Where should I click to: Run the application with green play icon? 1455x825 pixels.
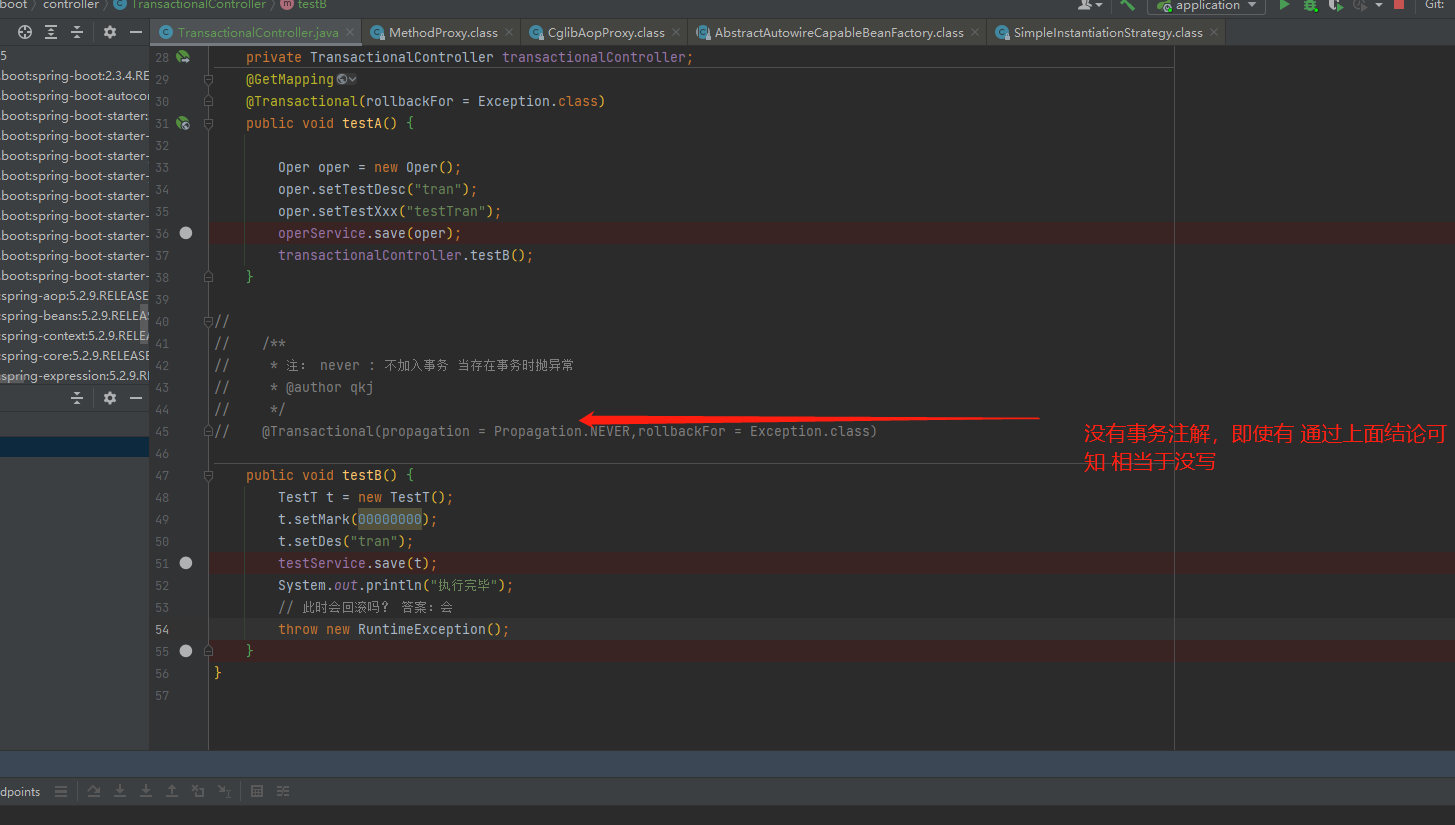click(x=1285, y=5)
